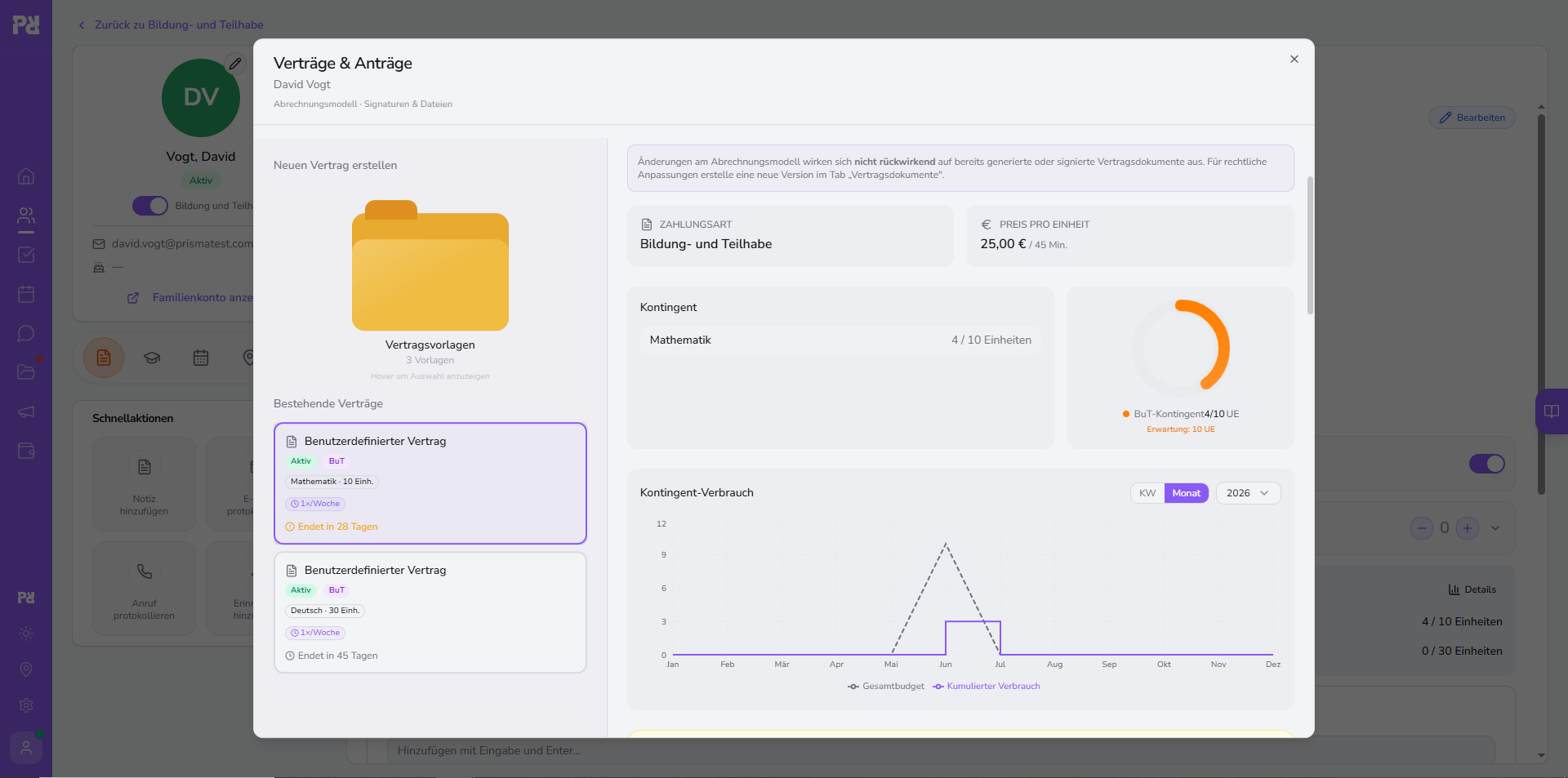
Task: Close the Verträge & Anträge dialog
Action: point(1294,59)
